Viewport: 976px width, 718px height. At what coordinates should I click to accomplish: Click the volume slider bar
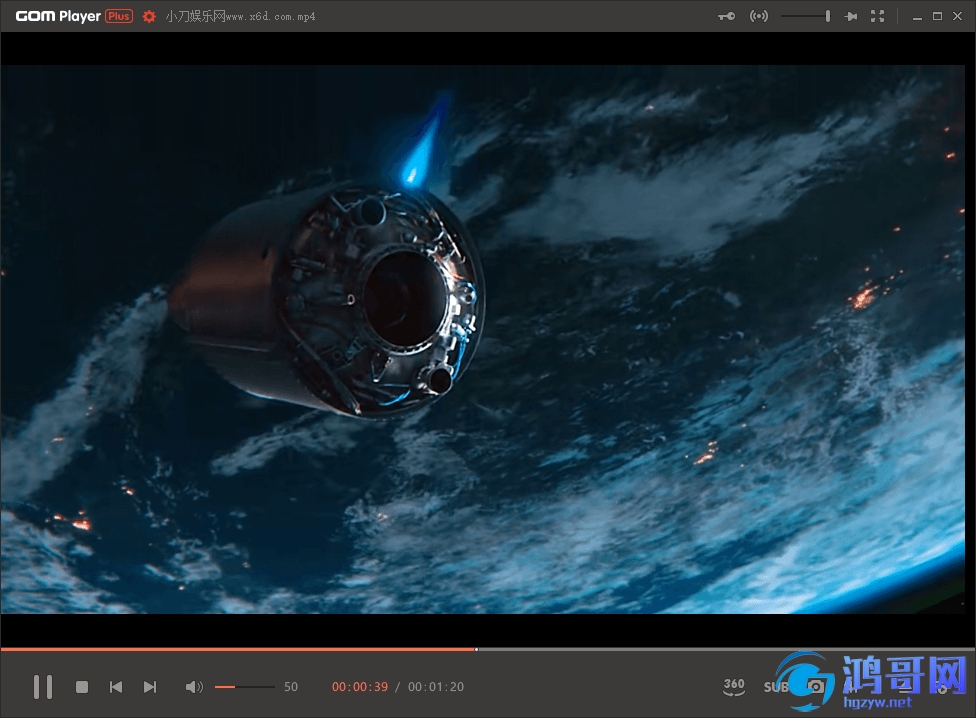(245, 687)
